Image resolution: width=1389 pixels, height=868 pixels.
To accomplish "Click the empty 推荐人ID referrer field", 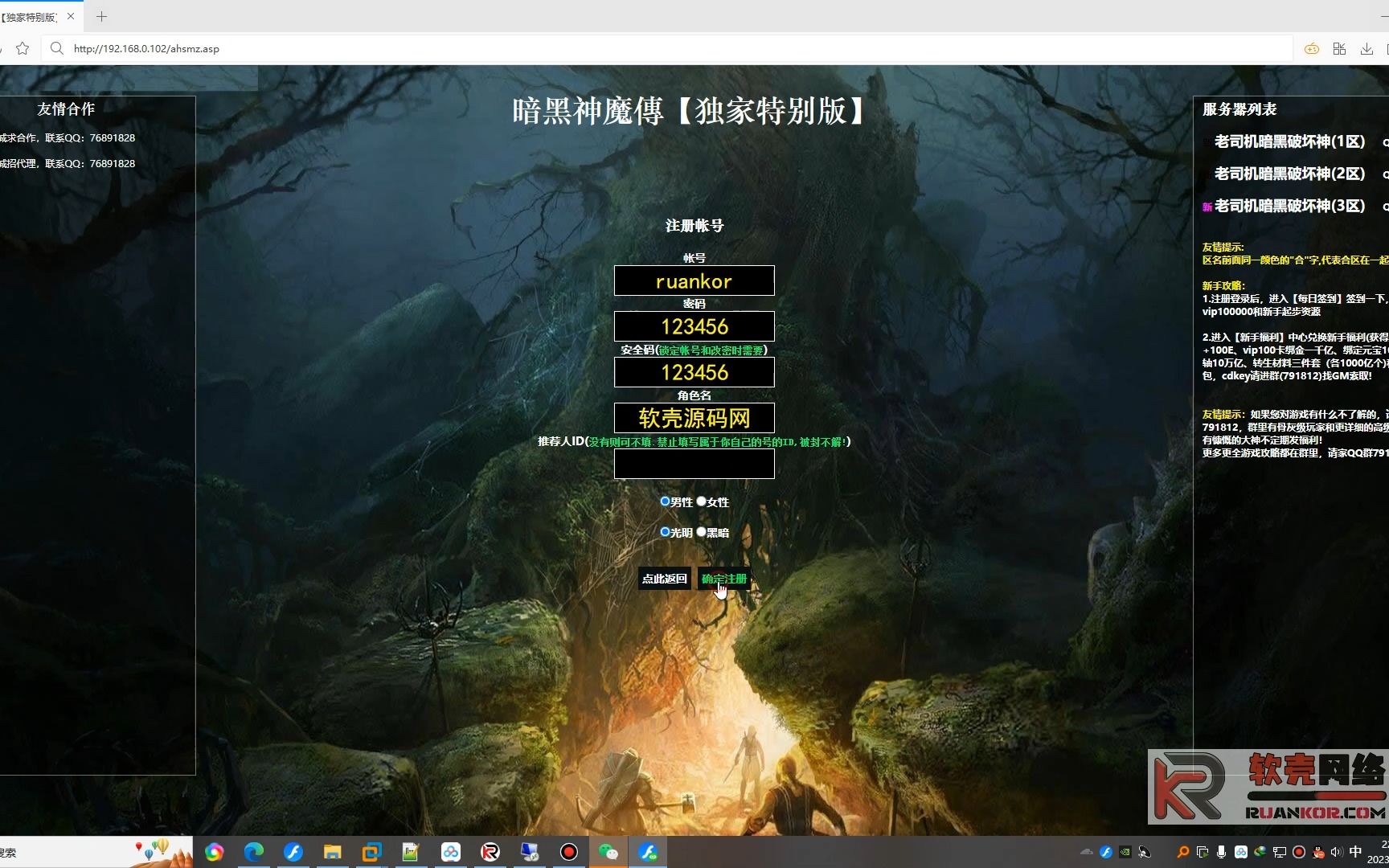I will tap(694, 464).
